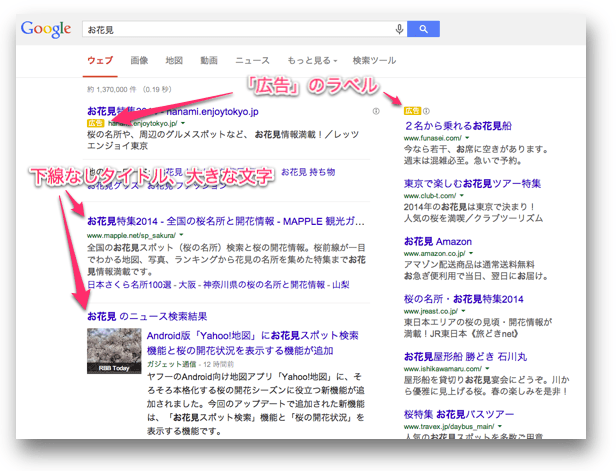Click the info icon next to right-column 広告 label

[426, 111]
